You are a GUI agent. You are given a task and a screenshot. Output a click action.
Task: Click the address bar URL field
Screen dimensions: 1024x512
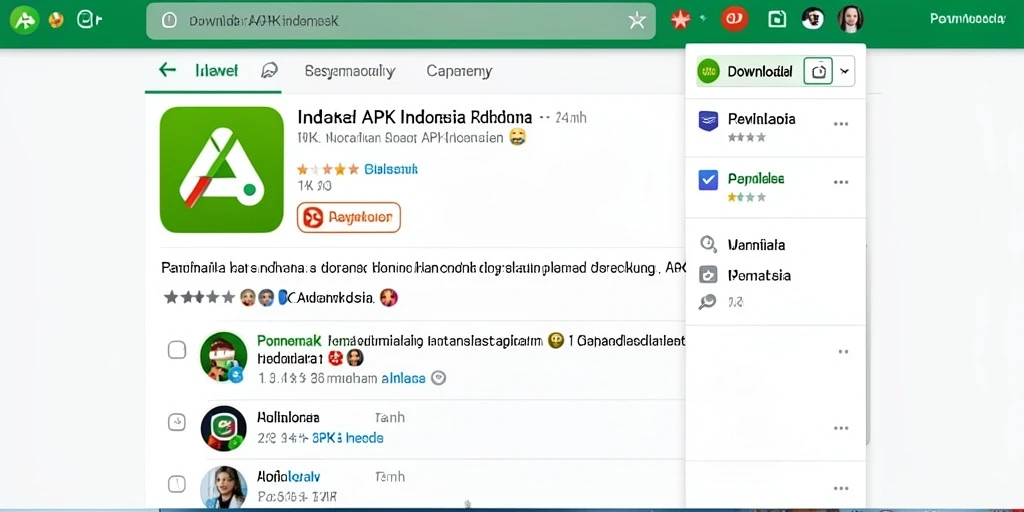click(401, 21)
